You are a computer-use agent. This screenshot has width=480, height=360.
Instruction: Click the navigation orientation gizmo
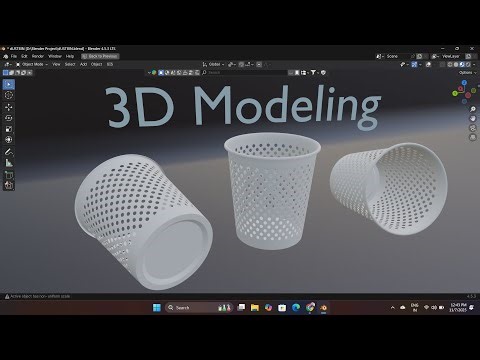click(464, 92)
